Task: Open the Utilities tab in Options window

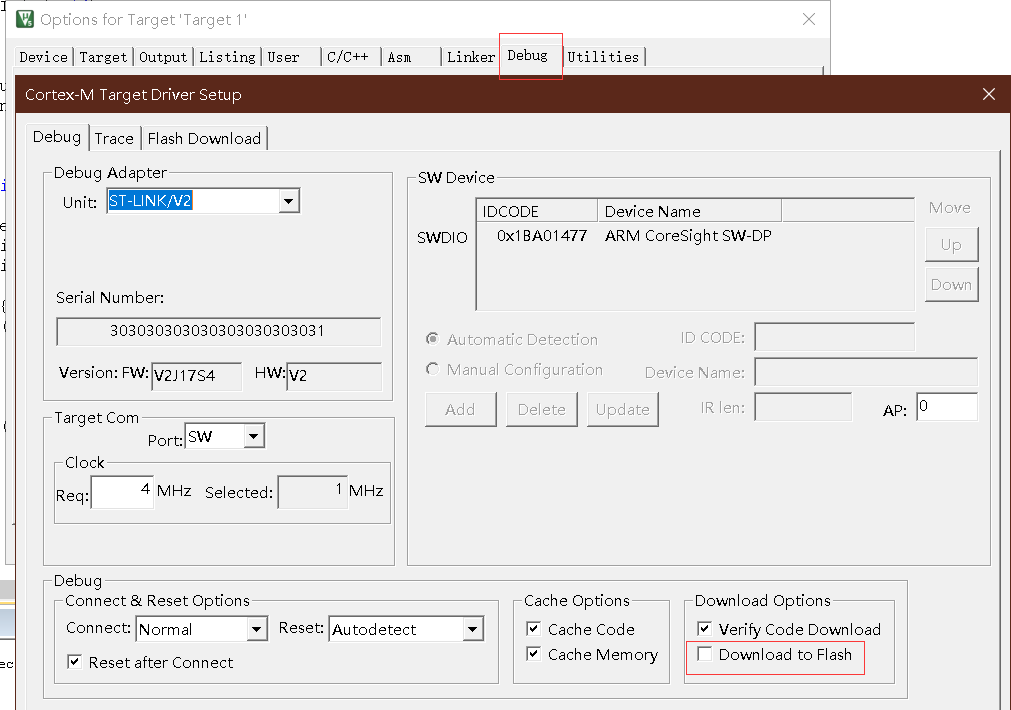Action: tap(603, 57)
